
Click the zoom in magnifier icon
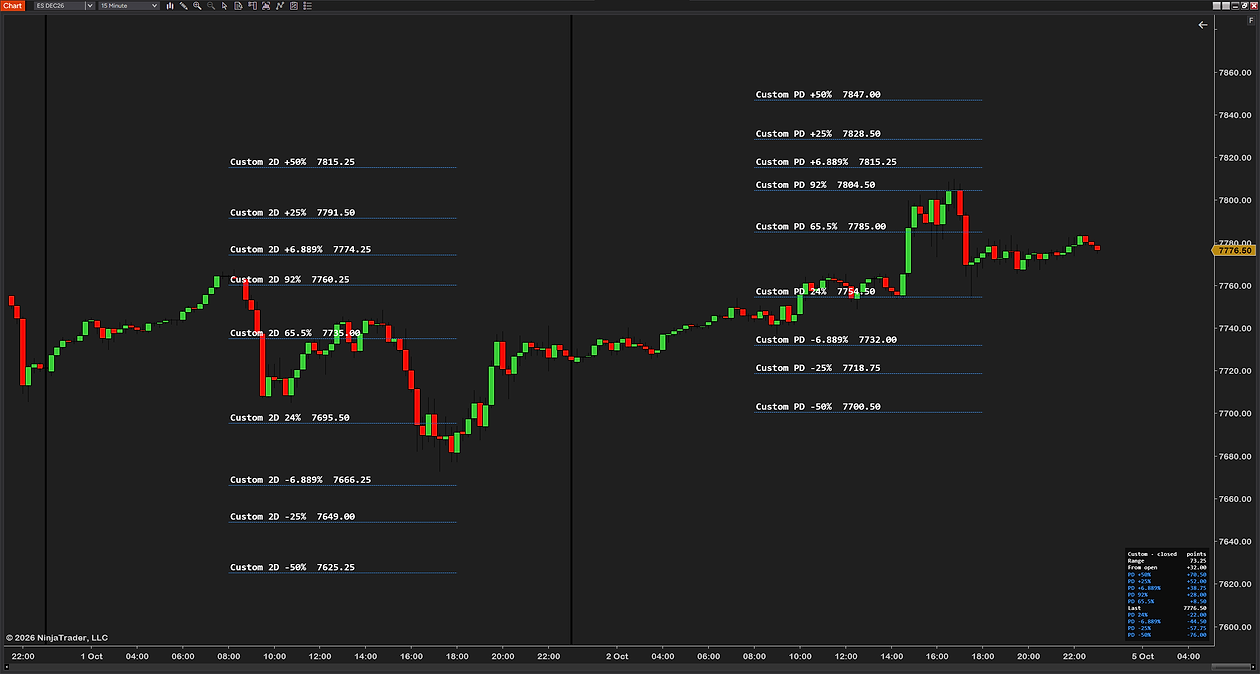[x=197, y=5]
